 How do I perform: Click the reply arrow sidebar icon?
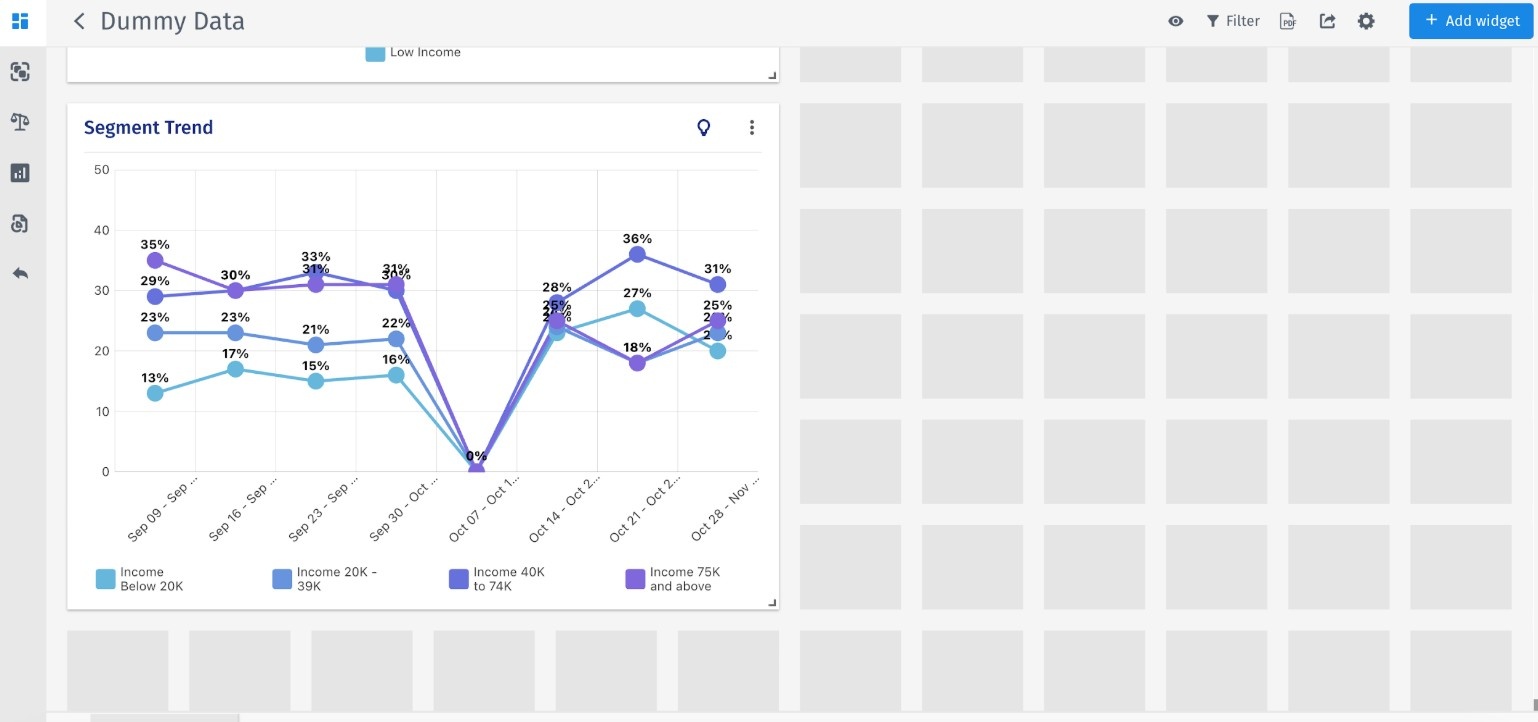click(x=20, y=273)
